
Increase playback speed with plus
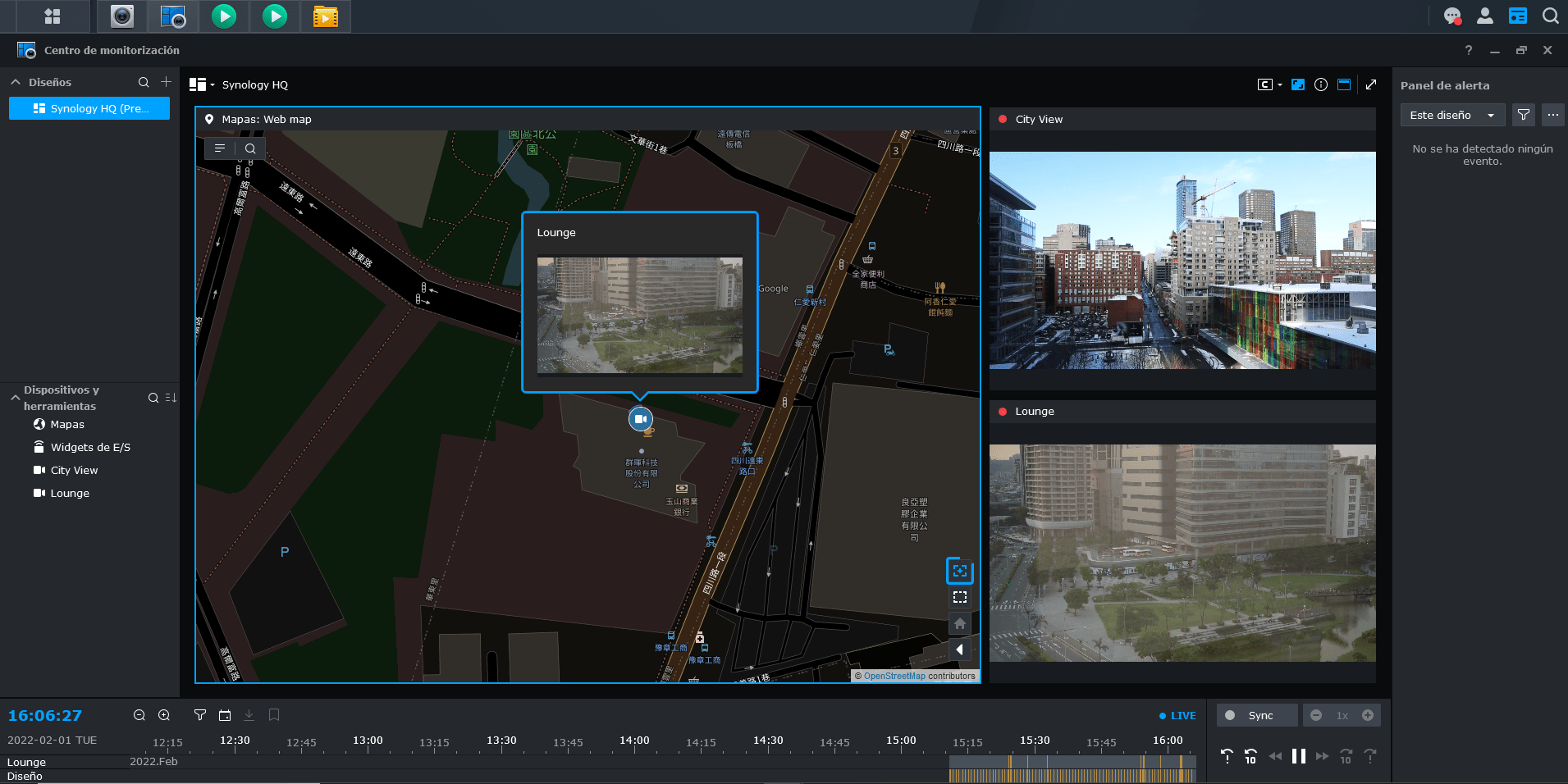click(x=1368, y=715)
